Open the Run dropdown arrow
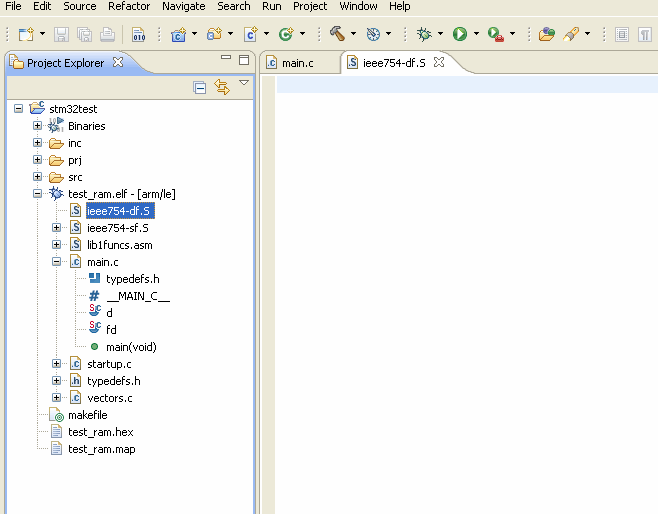This screenshot has height=514, width=658. (x=476, y=34)
